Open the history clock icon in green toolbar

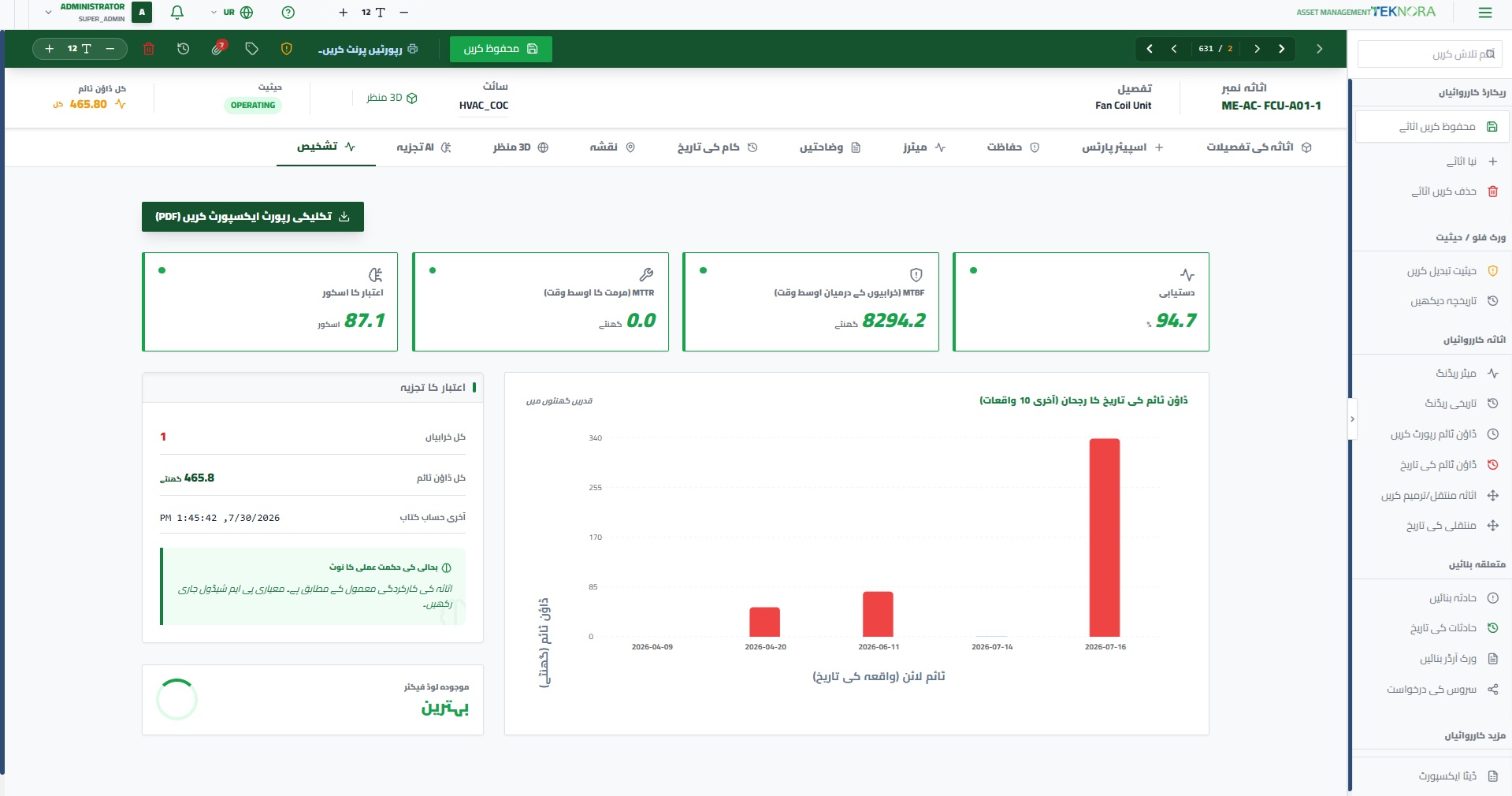click(183, 49)
